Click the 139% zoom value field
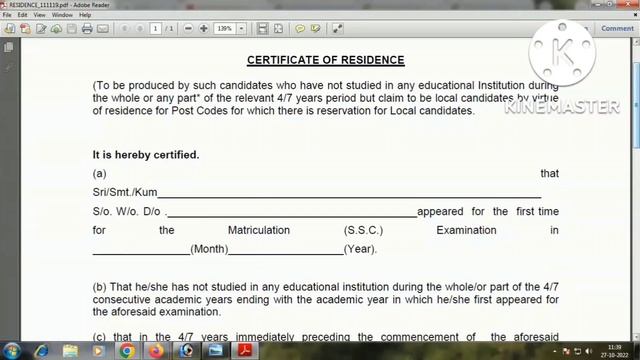The image size is (640, 360). [224, 29]
